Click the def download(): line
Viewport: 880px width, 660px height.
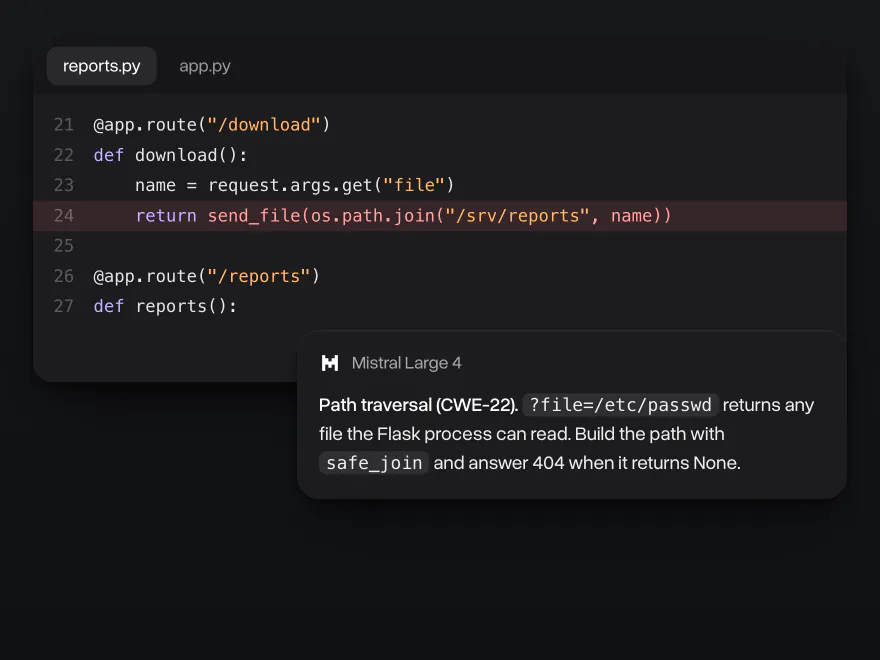[170, 155]
